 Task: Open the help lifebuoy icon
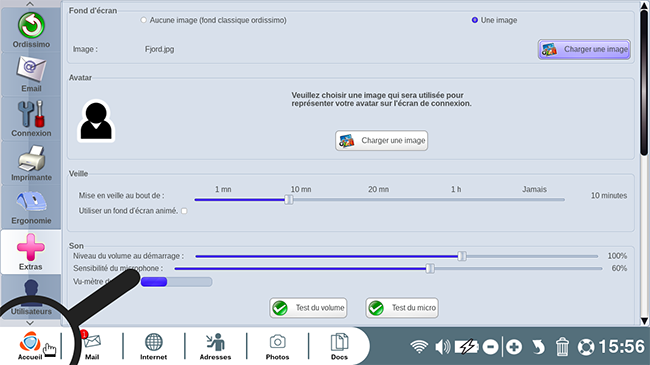click(586, 347)
